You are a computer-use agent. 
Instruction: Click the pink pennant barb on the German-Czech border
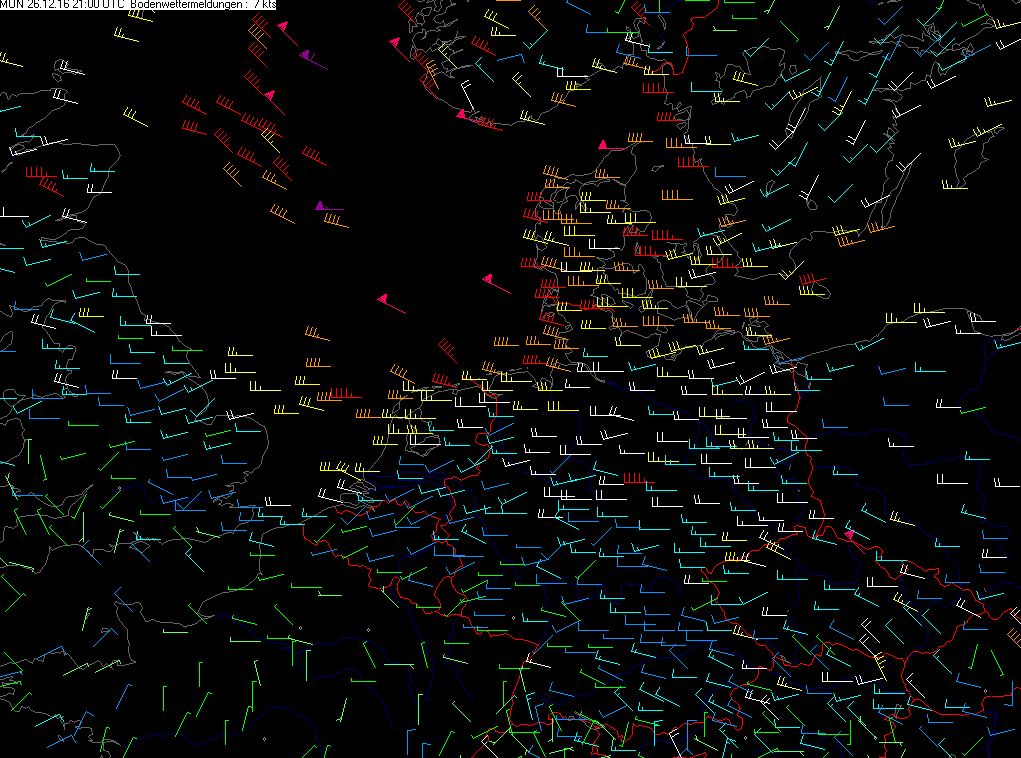coord(854,539)
